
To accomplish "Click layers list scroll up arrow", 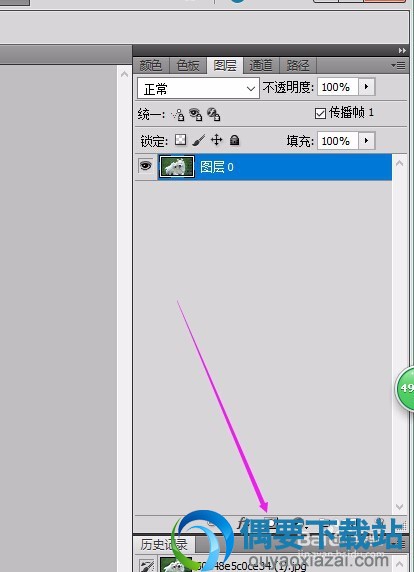I will (x=399, y=163).
